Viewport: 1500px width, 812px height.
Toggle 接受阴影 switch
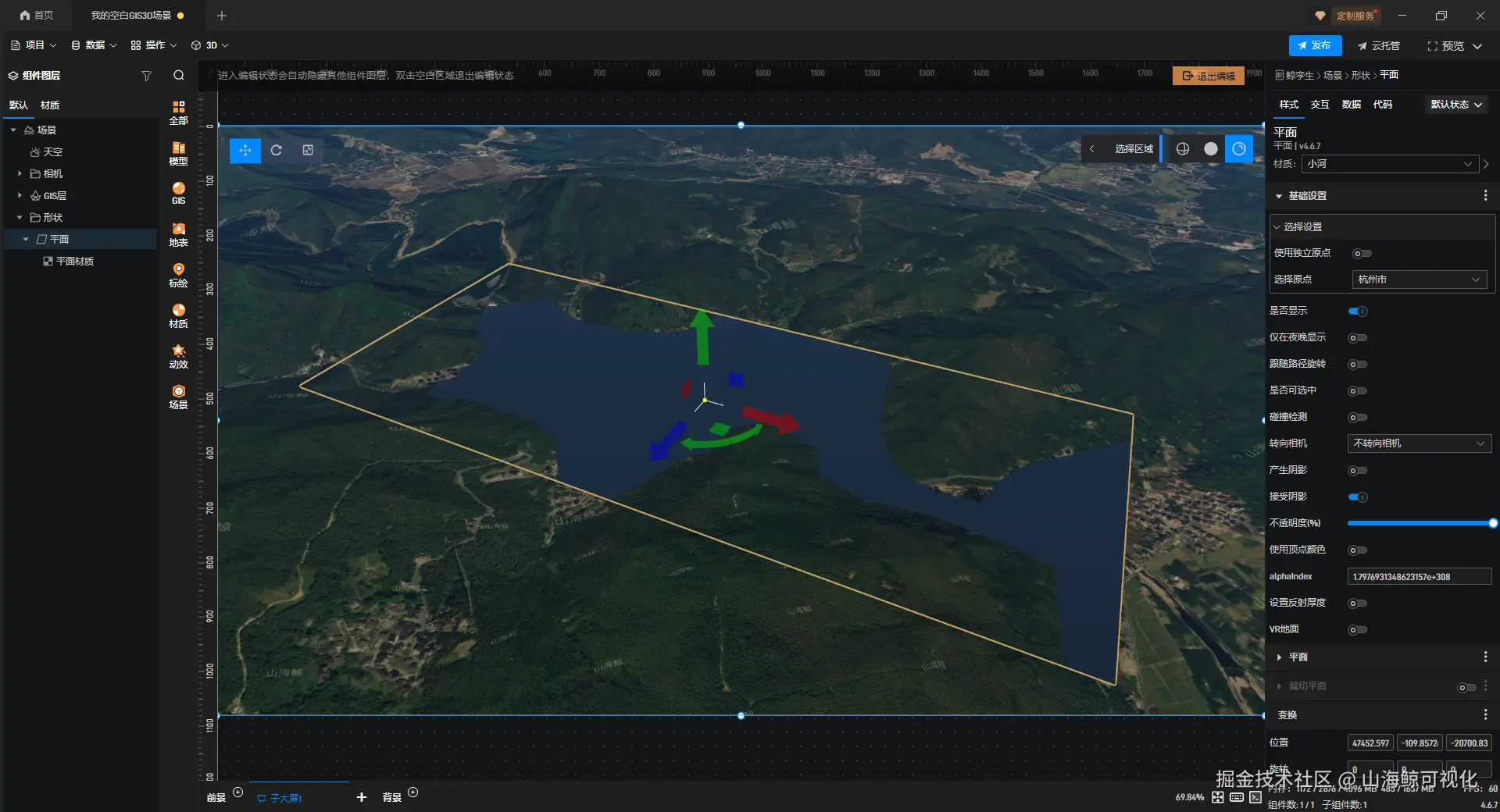1358,497
